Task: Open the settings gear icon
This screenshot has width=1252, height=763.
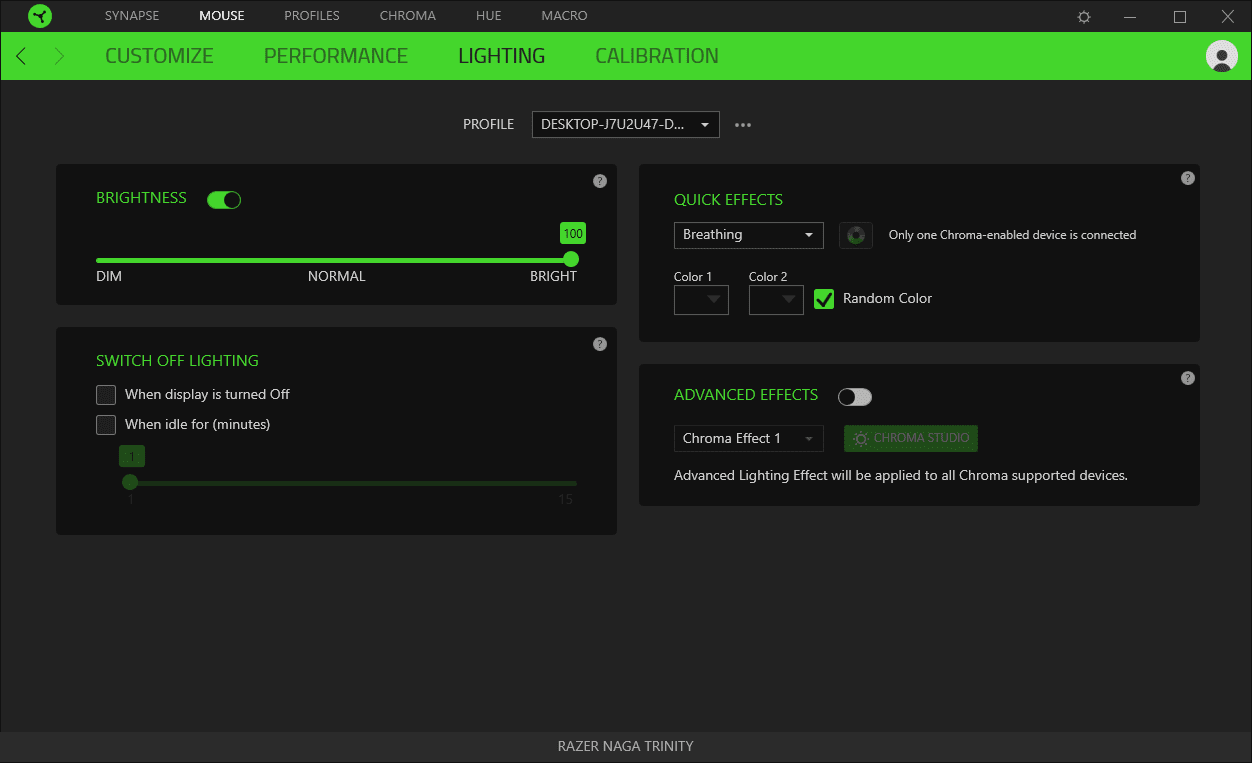Action: [x=1084, y=17]
